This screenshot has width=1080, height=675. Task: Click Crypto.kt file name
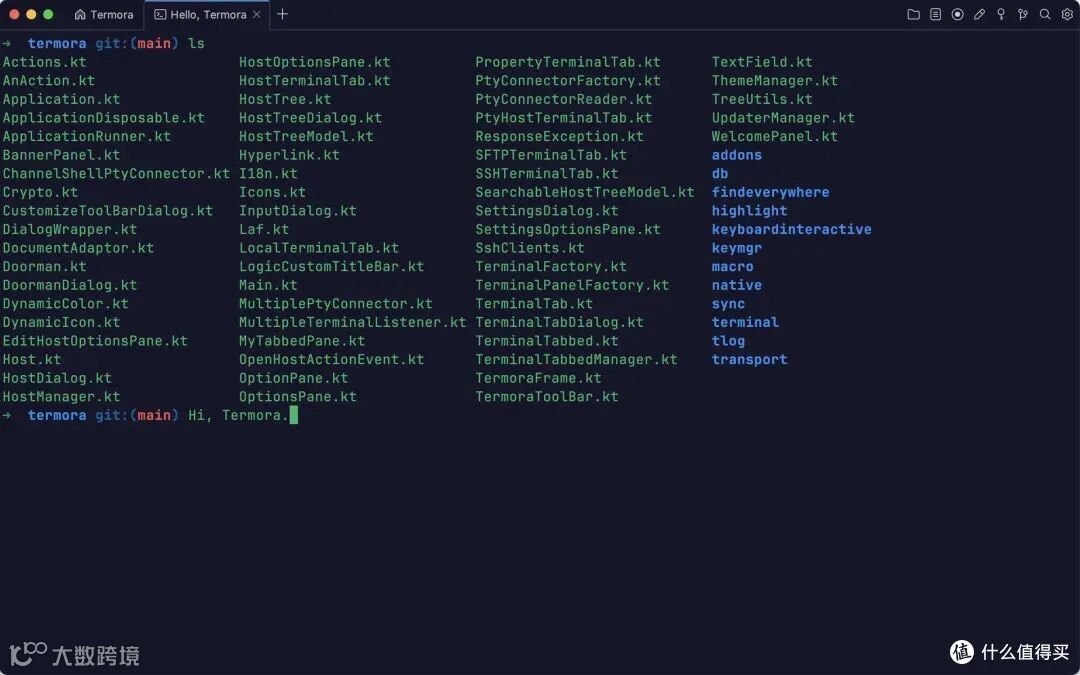(x=41, y=192)
